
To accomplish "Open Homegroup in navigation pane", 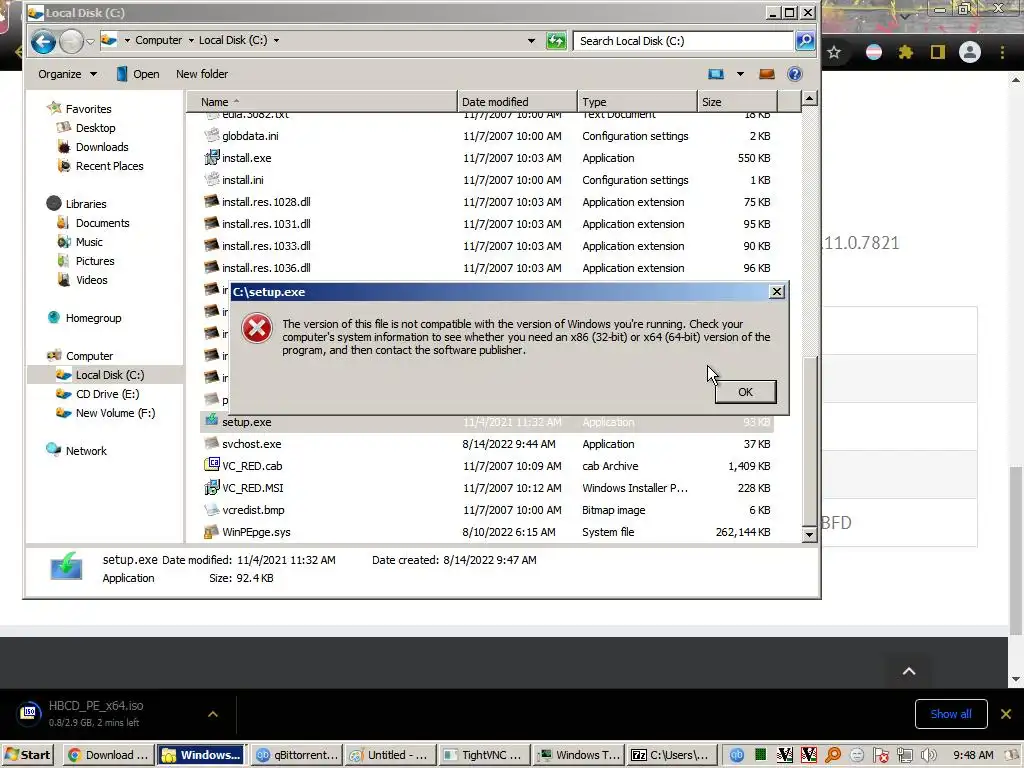I will coord(93,318).
